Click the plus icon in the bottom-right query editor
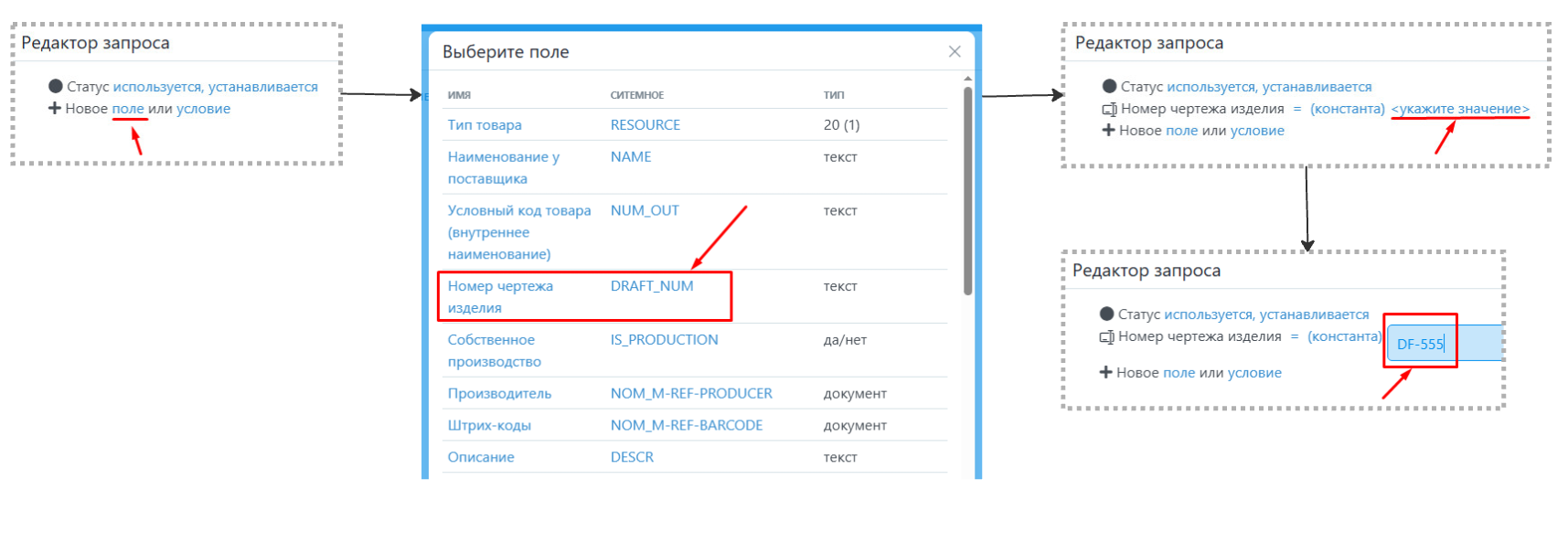 click(1105, 373)
